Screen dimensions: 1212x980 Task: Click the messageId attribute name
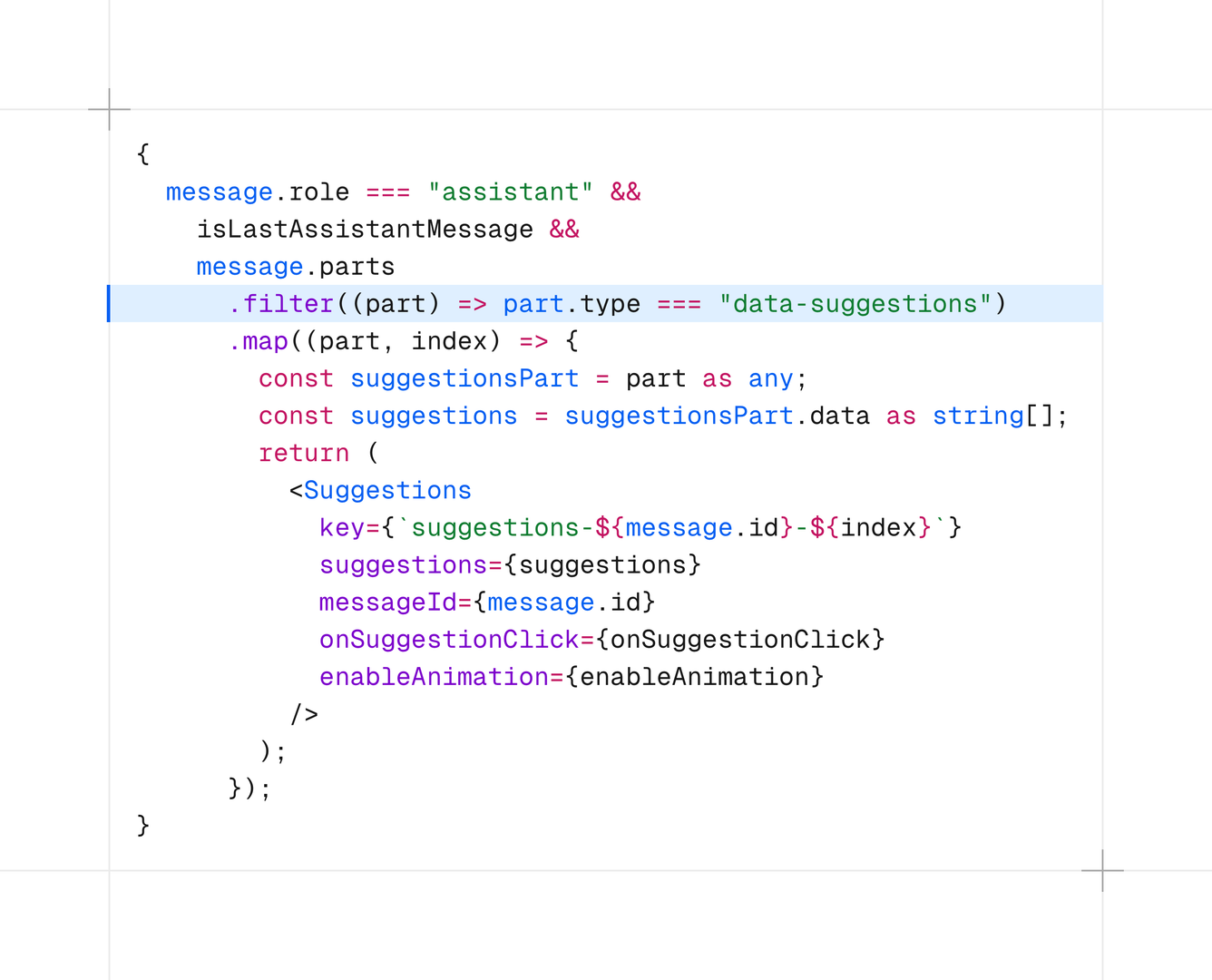[x=387, y=603]
